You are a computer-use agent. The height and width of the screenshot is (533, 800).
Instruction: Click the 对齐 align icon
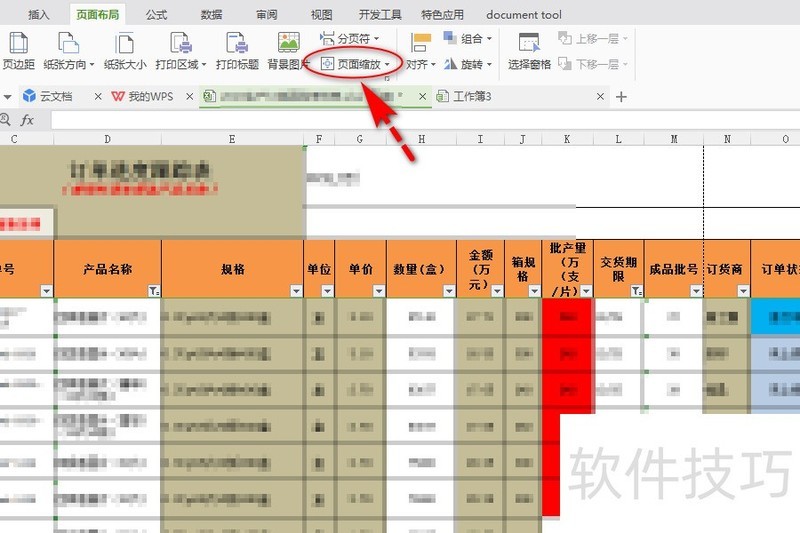click(420, 43)
